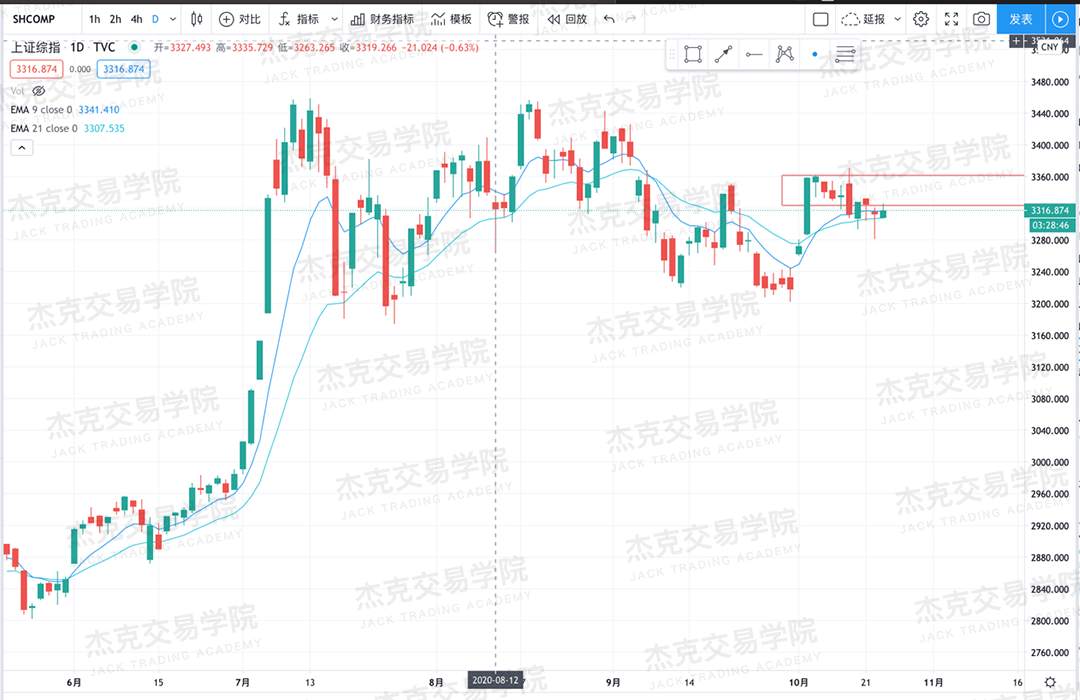This screenshot has height=700, width=1080.
Task: Switch to the 4h timeframe
Action: point(136,19)
